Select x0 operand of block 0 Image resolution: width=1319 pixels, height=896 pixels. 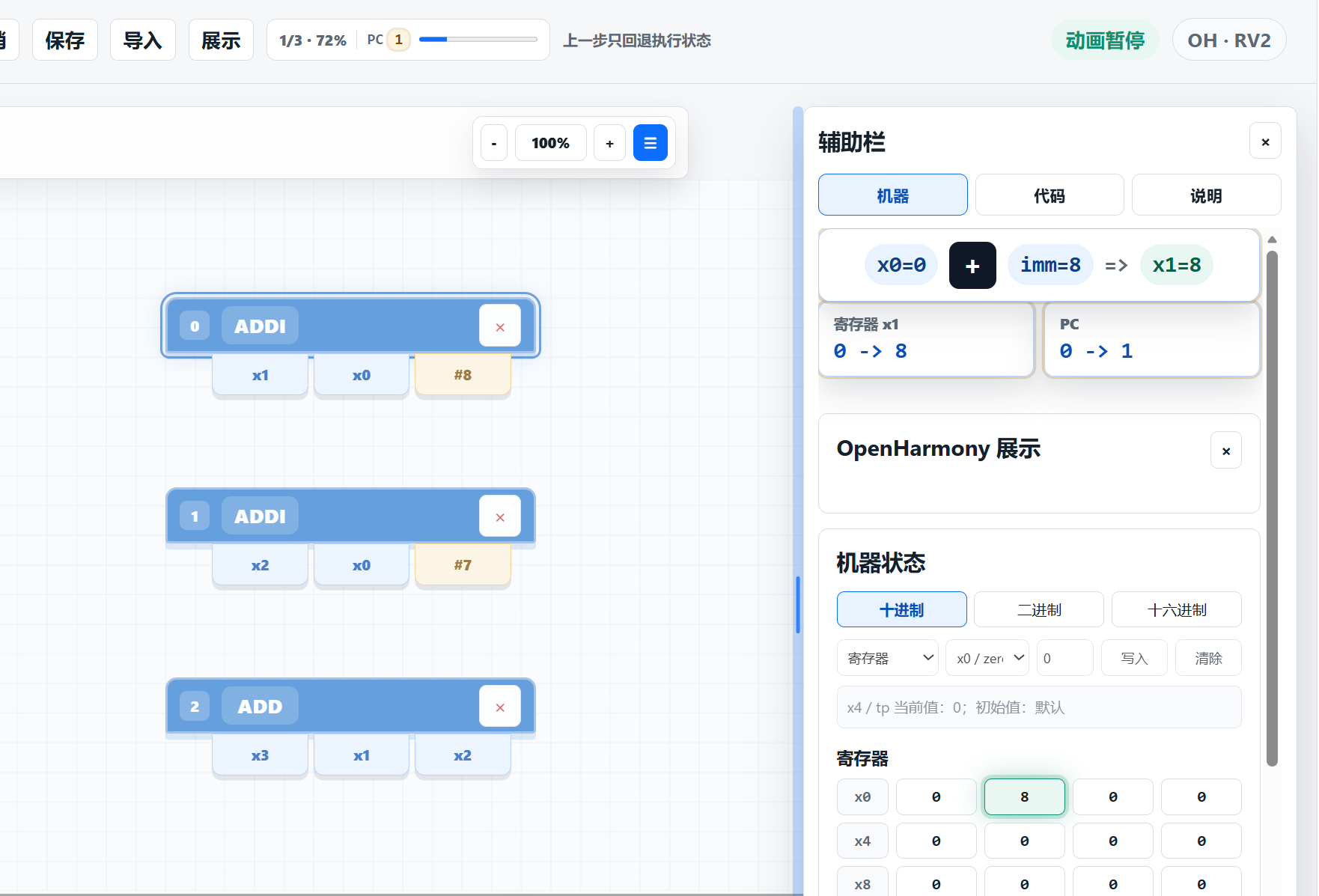click(x=362, y=375)
